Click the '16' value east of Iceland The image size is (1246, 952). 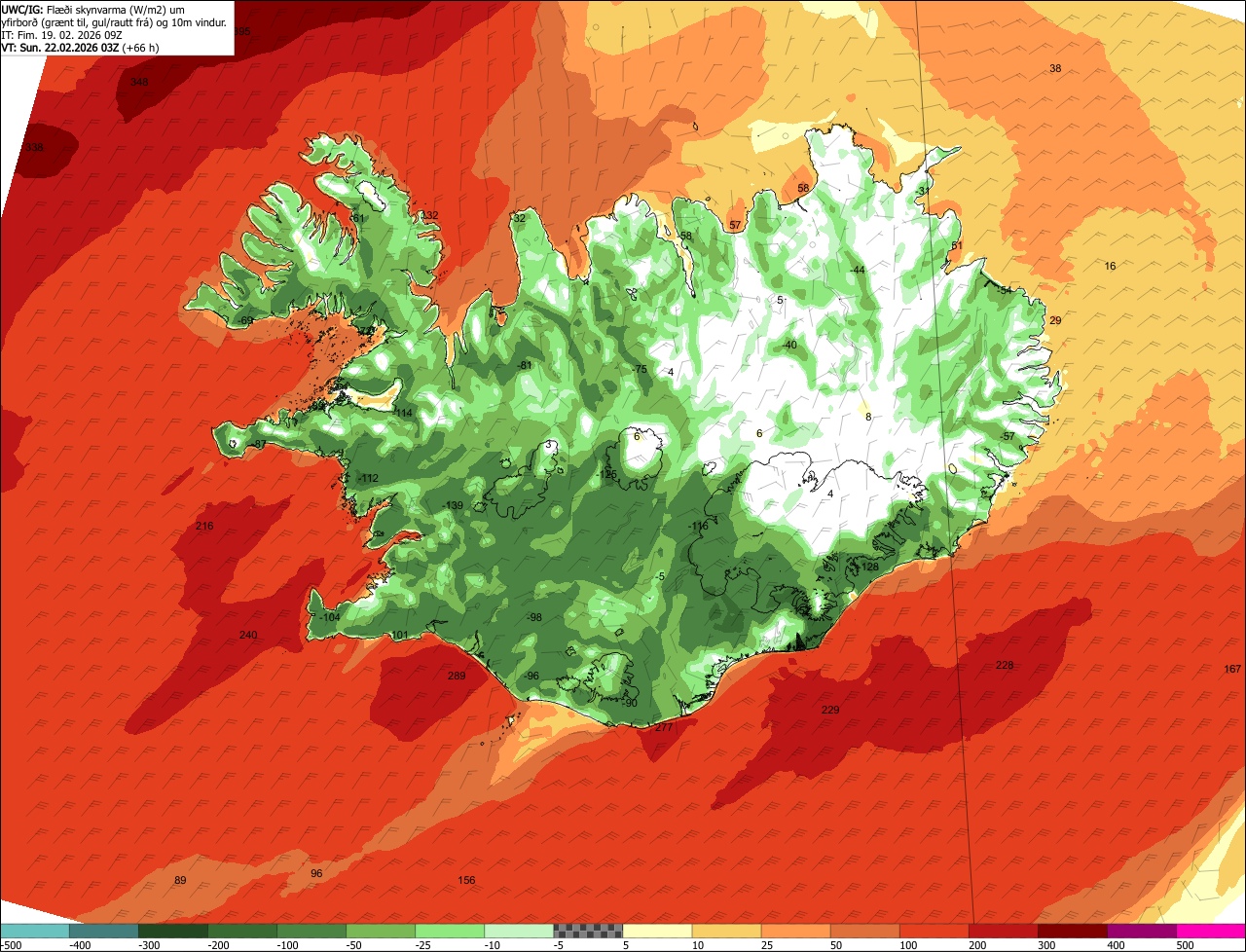[x=1111, y=266]
